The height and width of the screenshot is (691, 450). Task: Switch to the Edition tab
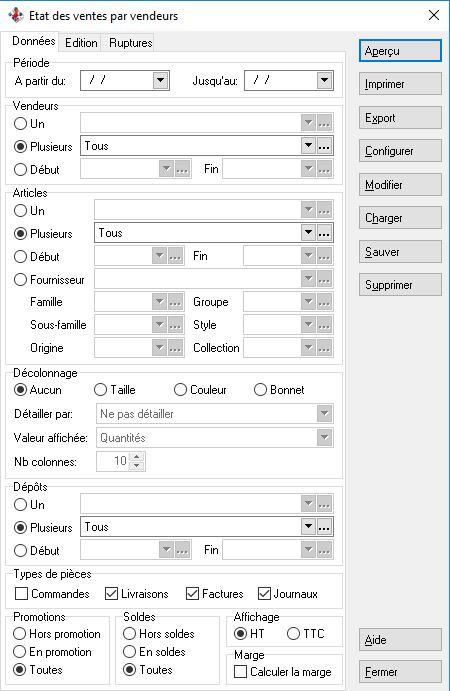(x=81, y=43)
